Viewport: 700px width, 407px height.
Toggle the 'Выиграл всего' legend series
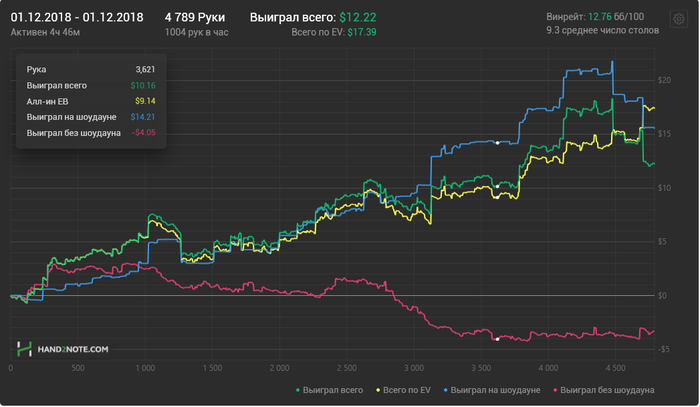329,390
